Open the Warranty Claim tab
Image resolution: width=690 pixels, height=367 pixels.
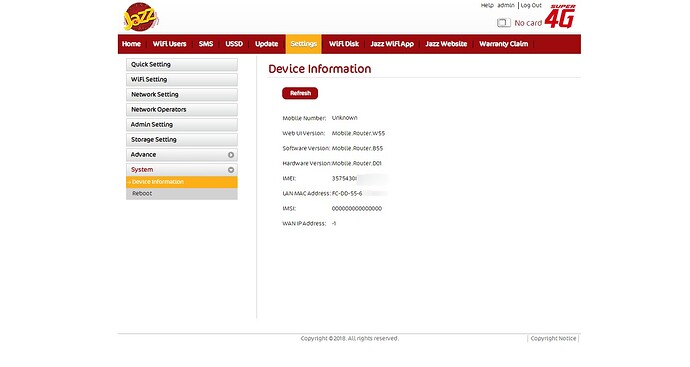point(503,44)
